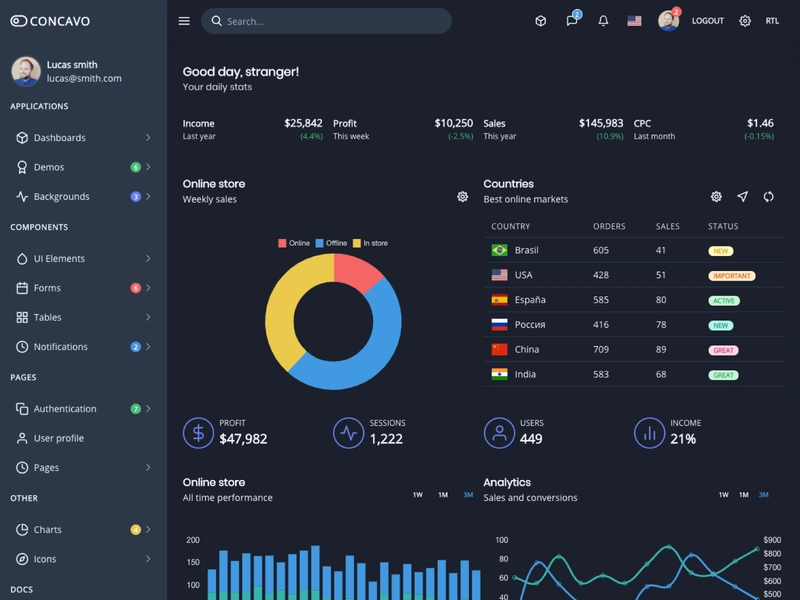This screenshot has width=800, height=600.
Task: Click the India flag icon
Action: click(499, 374)
